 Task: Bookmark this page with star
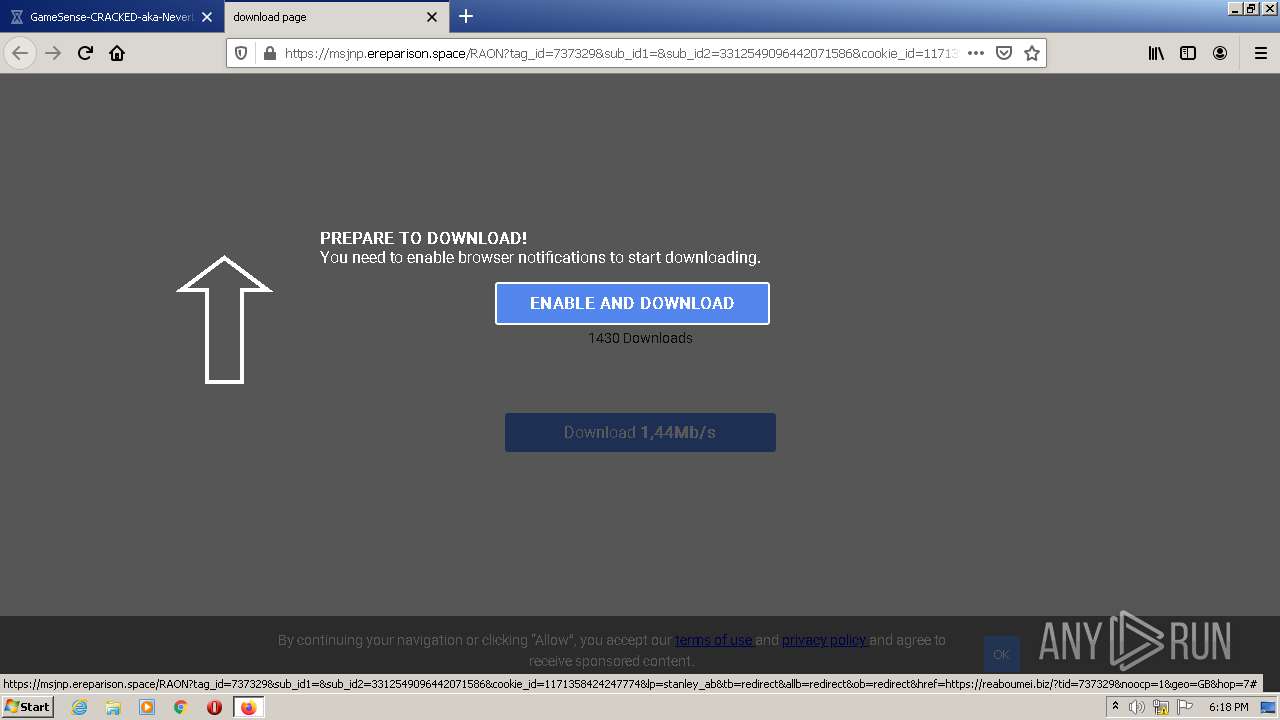[1032, 53]
